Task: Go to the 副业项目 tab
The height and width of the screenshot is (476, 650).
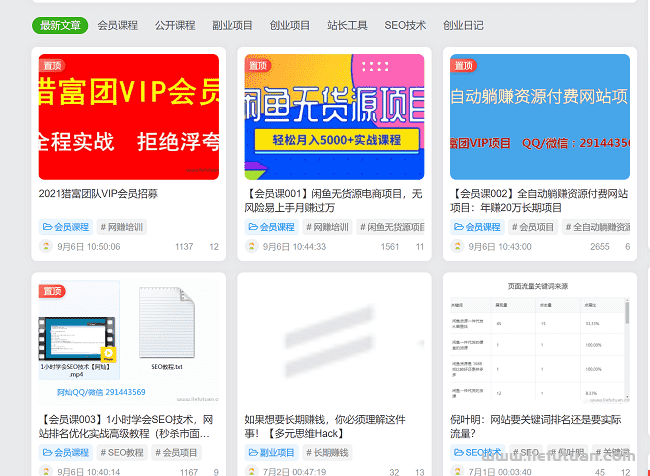Action: 233,25
